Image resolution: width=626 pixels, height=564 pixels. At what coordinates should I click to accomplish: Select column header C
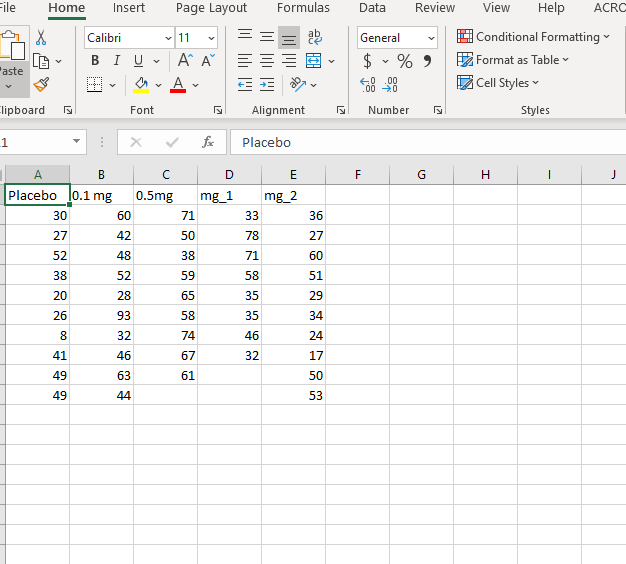166,174
